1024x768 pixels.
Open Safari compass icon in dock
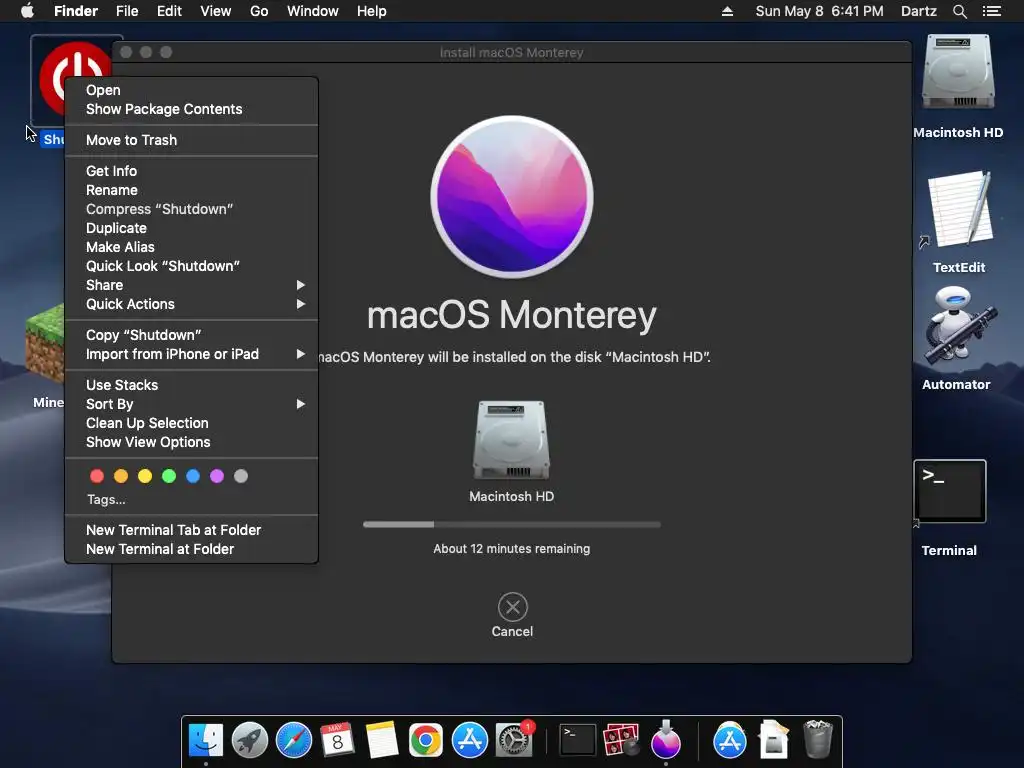(x=294, y=741)
